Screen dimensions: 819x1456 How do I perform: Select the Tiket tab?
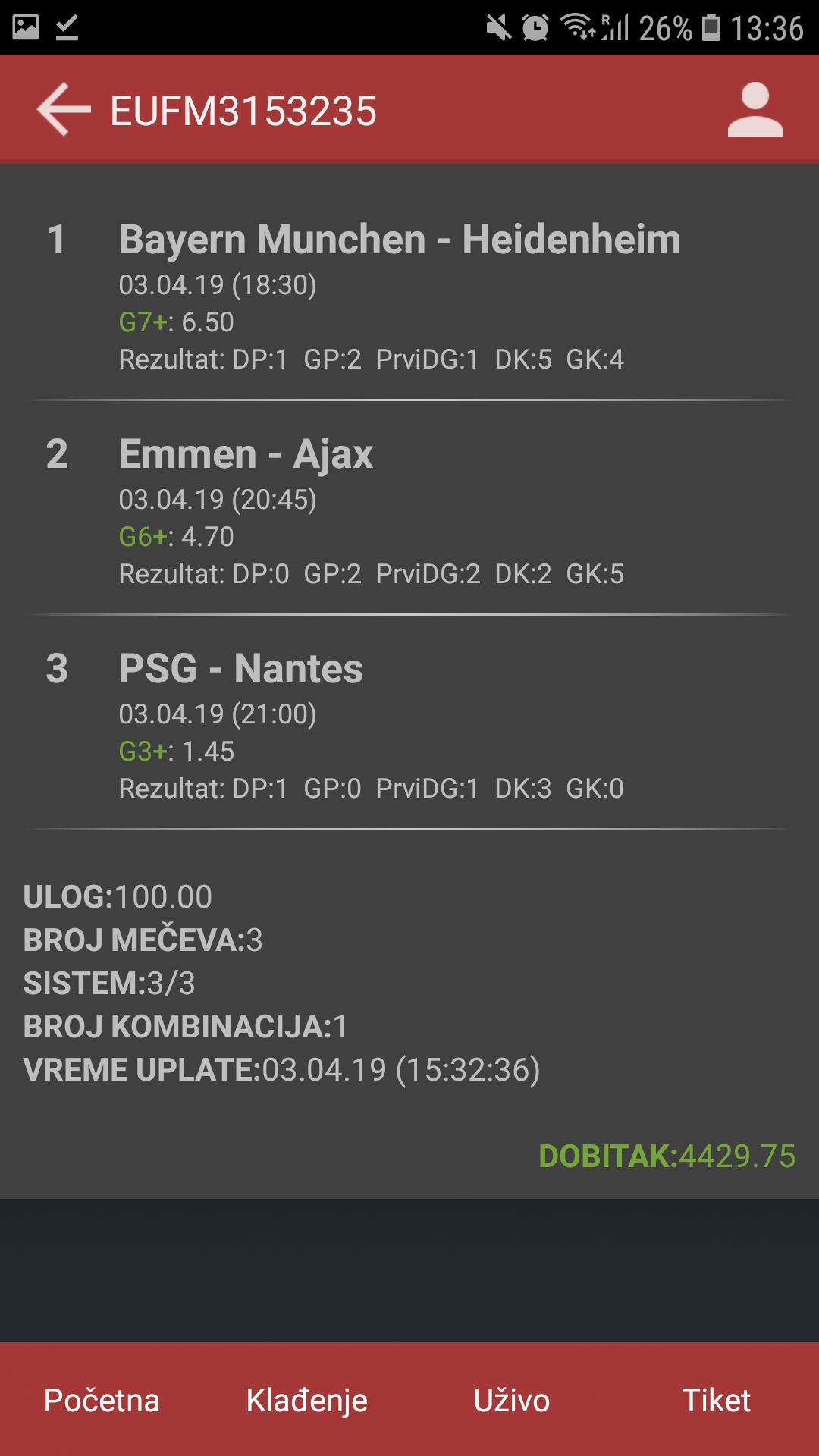[x=717, y=1400]
